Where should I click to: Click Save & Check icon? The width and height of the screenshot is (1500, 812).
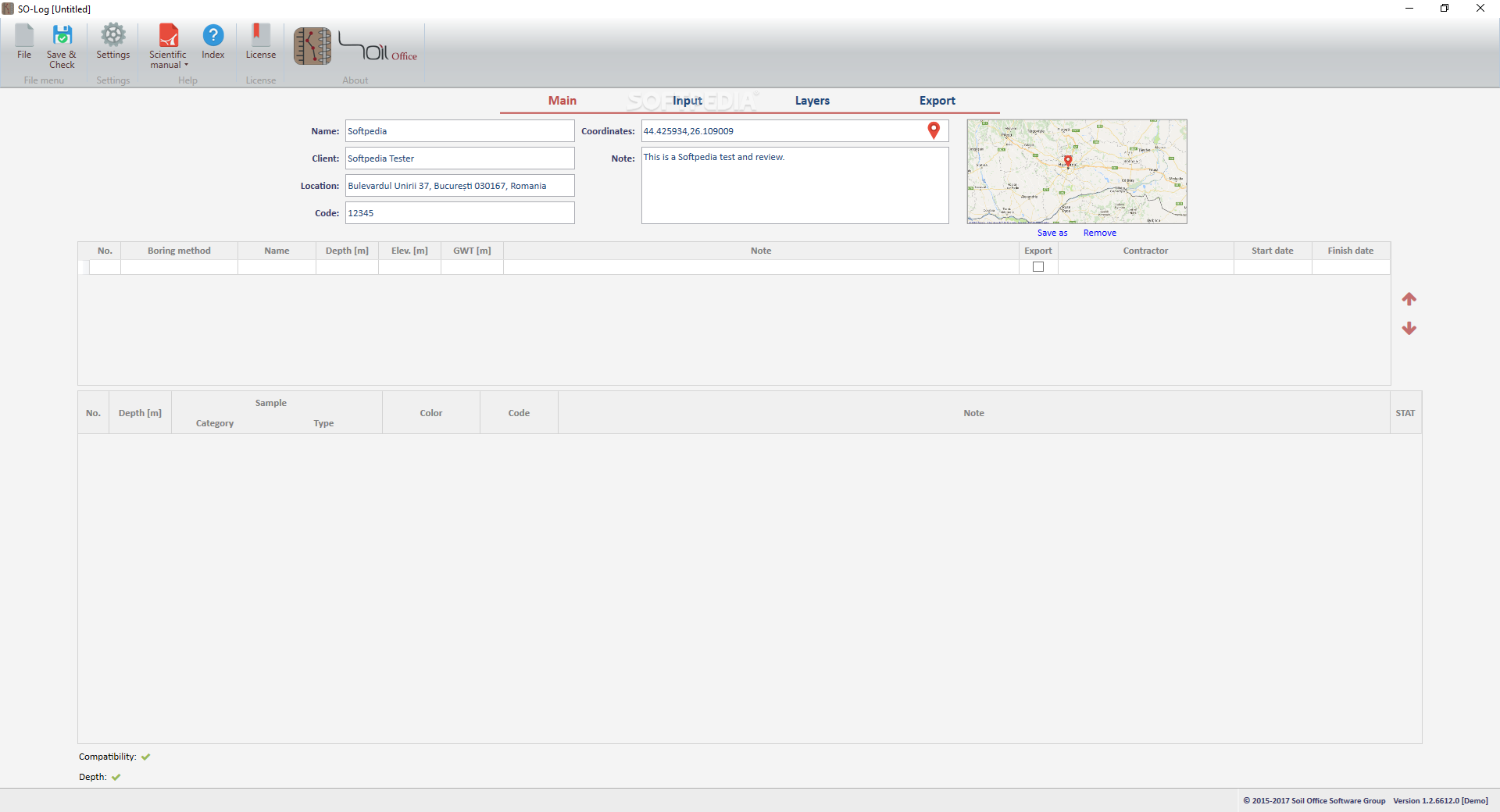(62, 46)
